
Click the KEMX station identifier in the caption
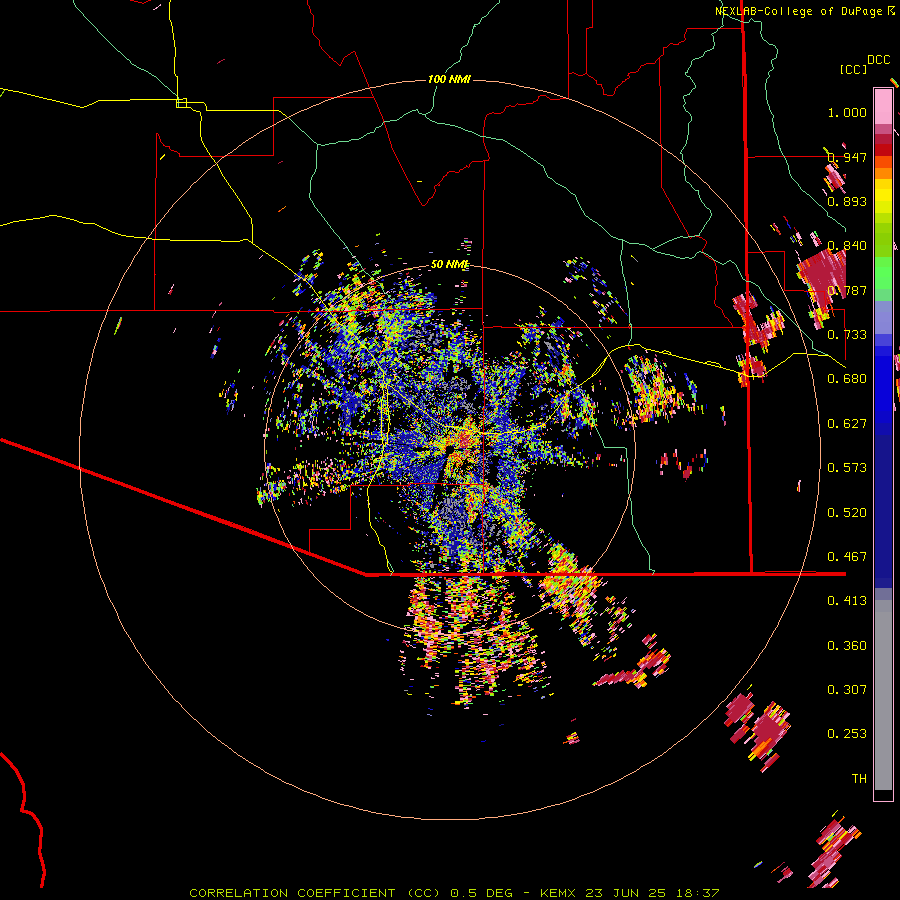pyautogui.click(x=560, y=893)
